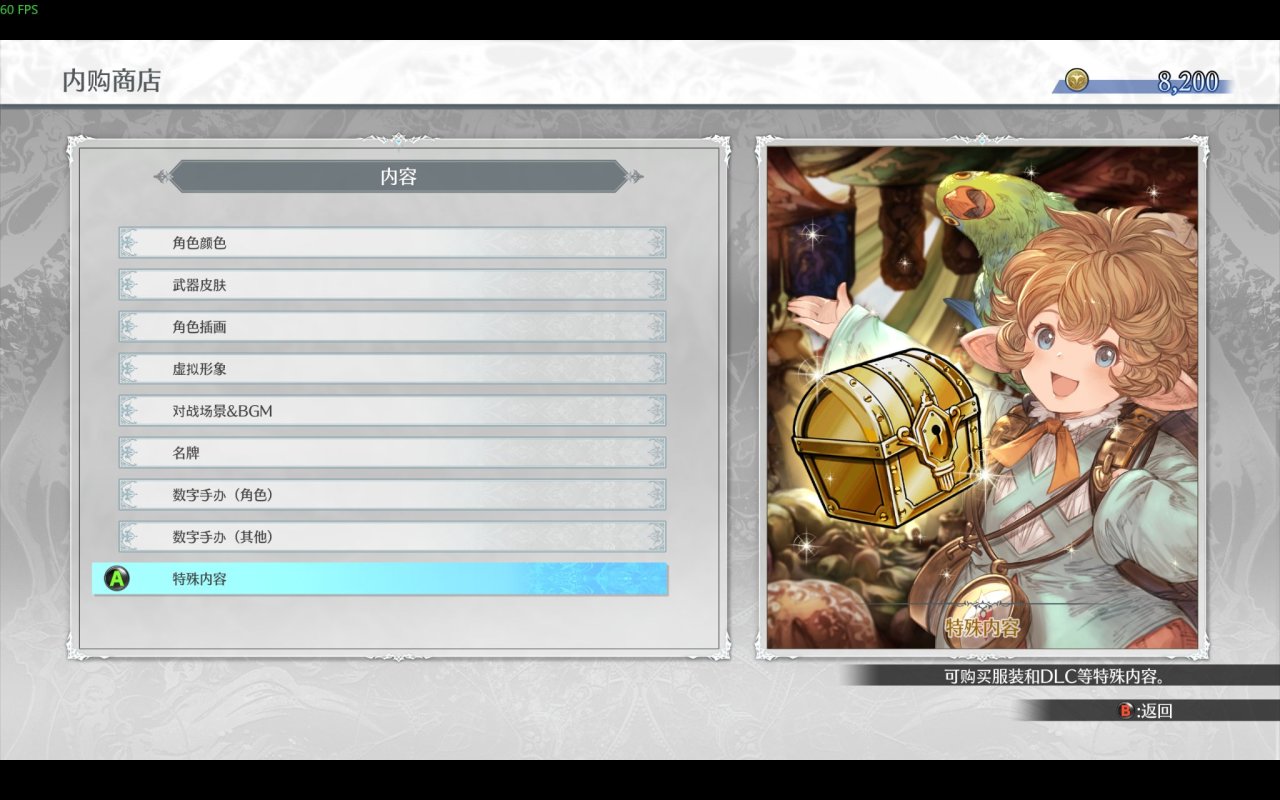The image size is (1280, 800).
Task: Click the red B button icon
Action: pos(1126,710)
